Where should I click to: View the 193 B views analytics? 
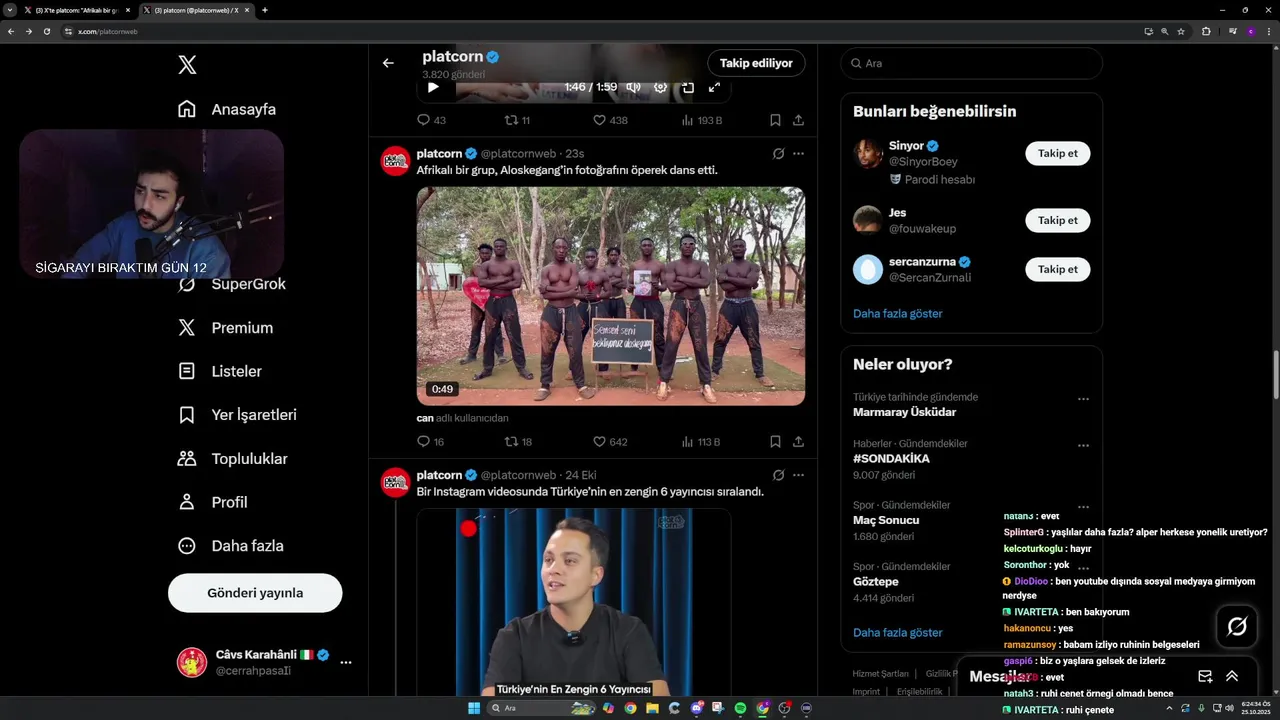(x=701, y=120)
